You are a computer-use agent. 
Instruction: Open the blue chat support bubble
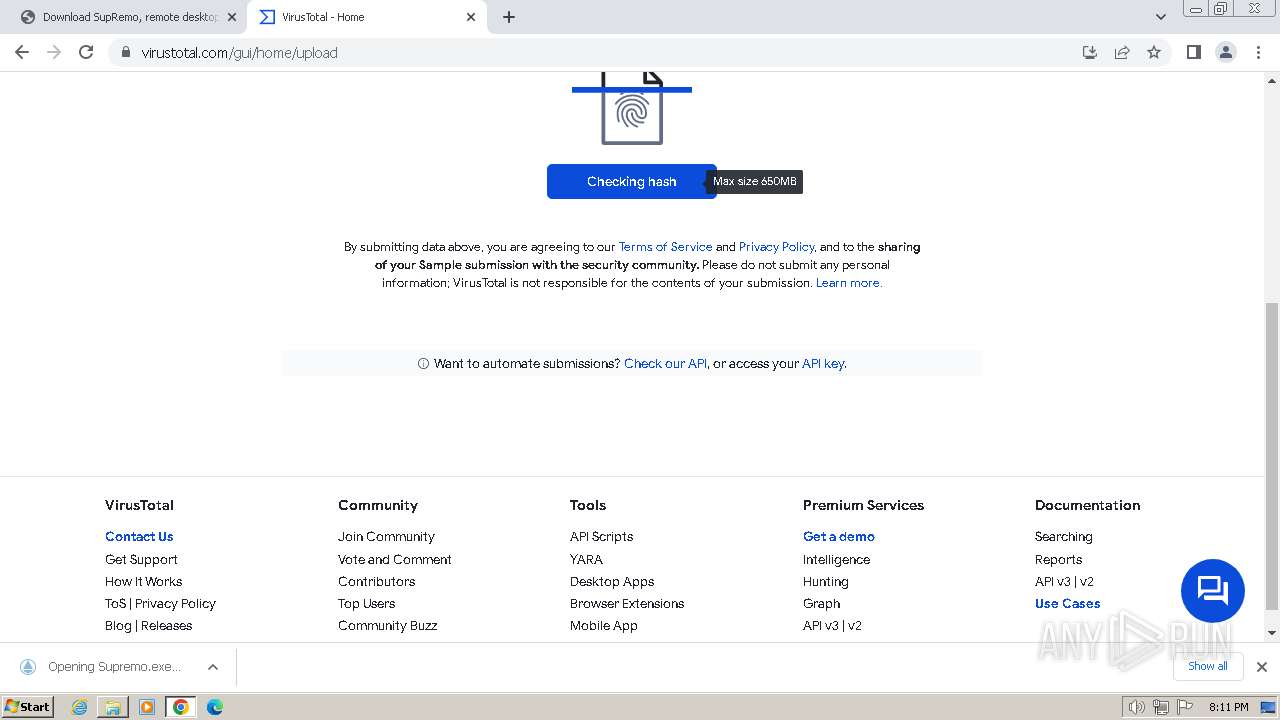coord(1213,591)
